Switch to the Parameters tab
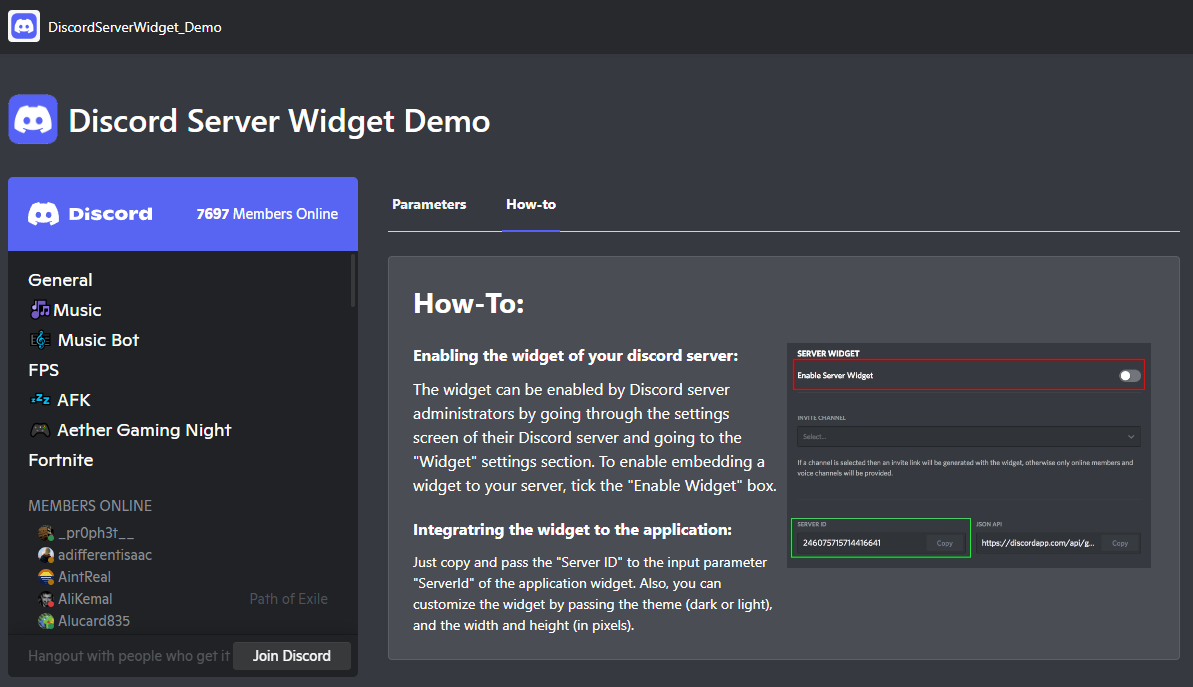This screenshot has width=1193, height=687. (x=429, y=204)
